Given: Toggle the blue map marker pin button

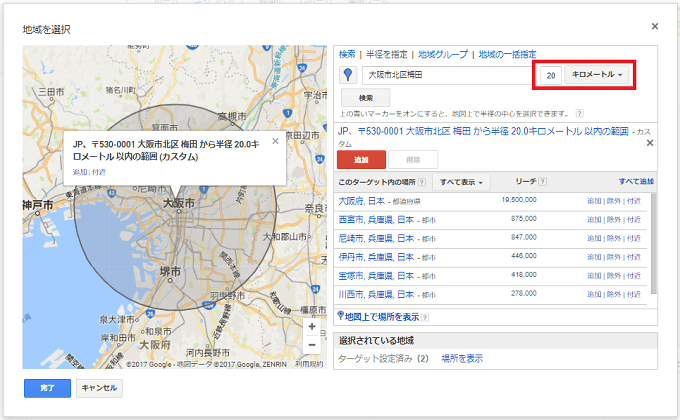Looking at the screenshot, I should coord(348,75).
